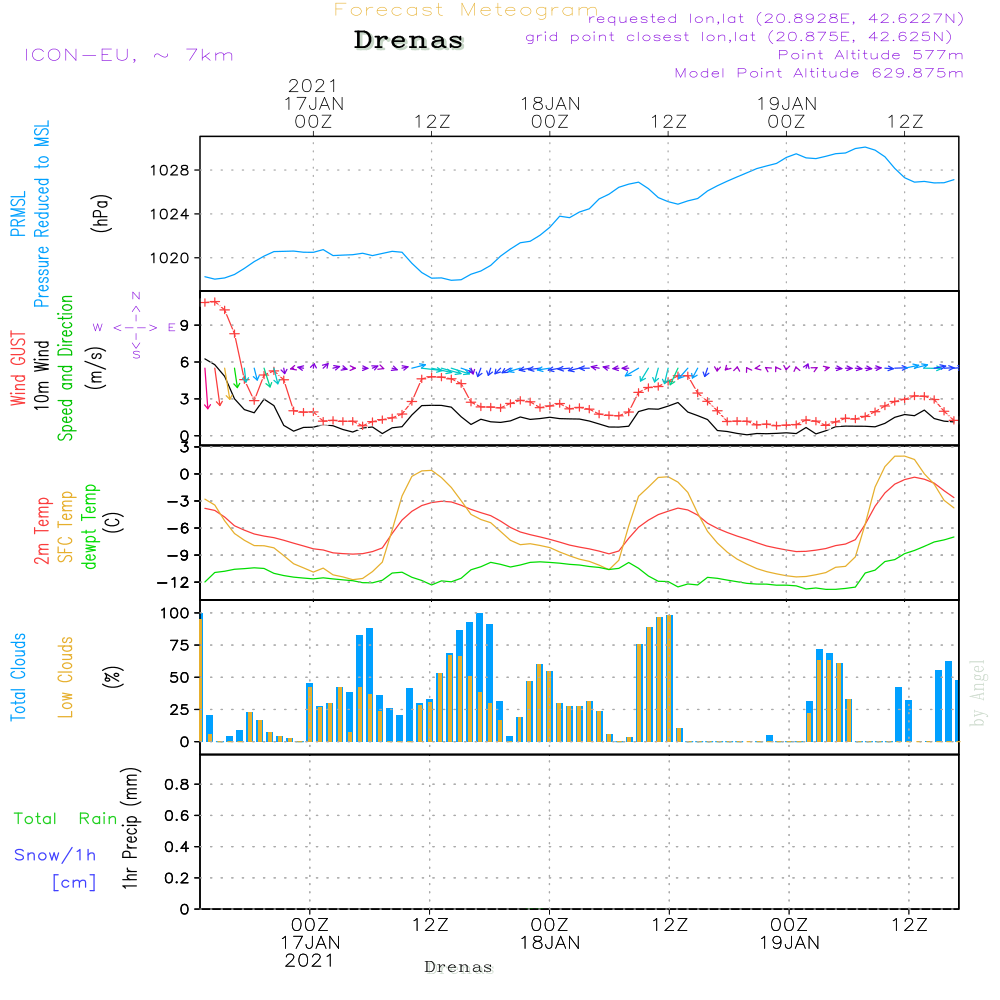1000x1000 pixels.
Task: Select the requested lon,lat coordinates line
Action: (x=776, y=19)
